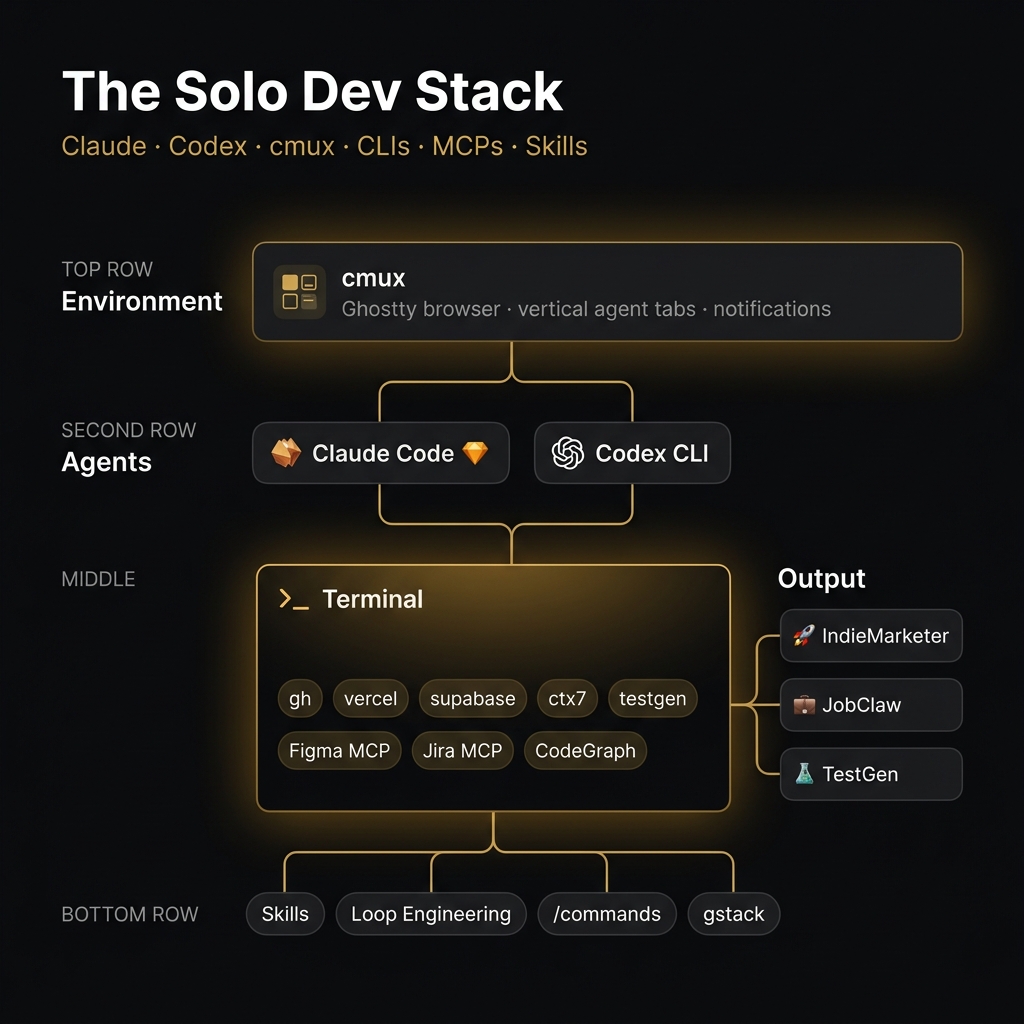Click the orange diamond gem icon
Viewport: 1024px width, 1024px height.
coord(475,453)
